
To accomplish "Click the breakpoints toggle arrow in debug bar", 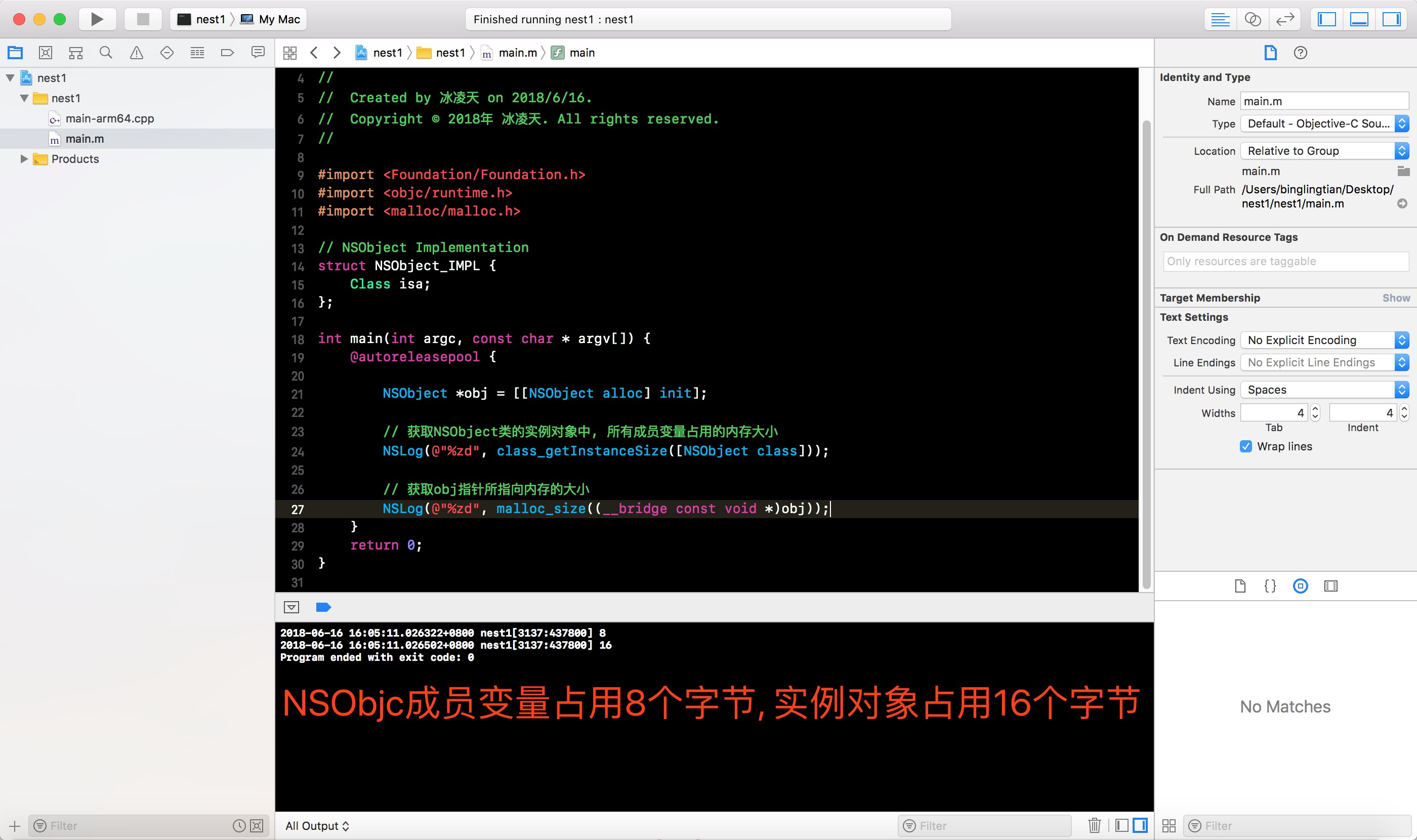I will click(323, 607).
